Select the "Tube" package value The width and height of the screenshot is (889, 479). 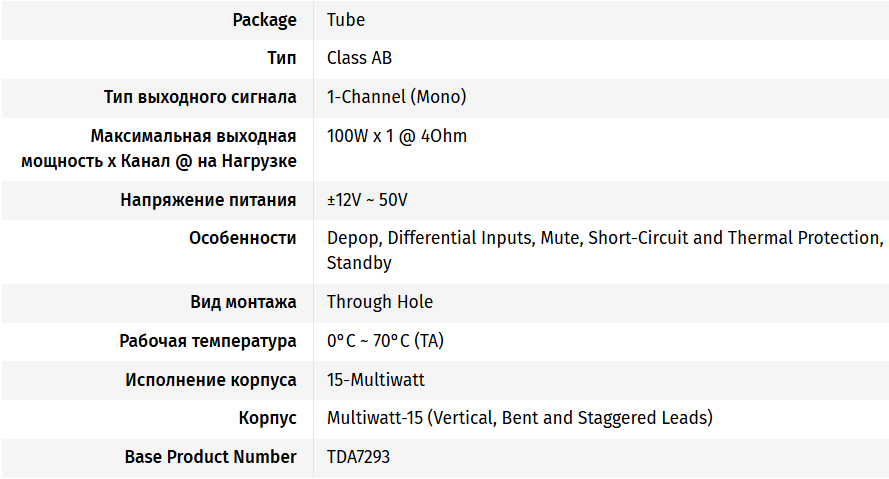[x=346, y=20]
